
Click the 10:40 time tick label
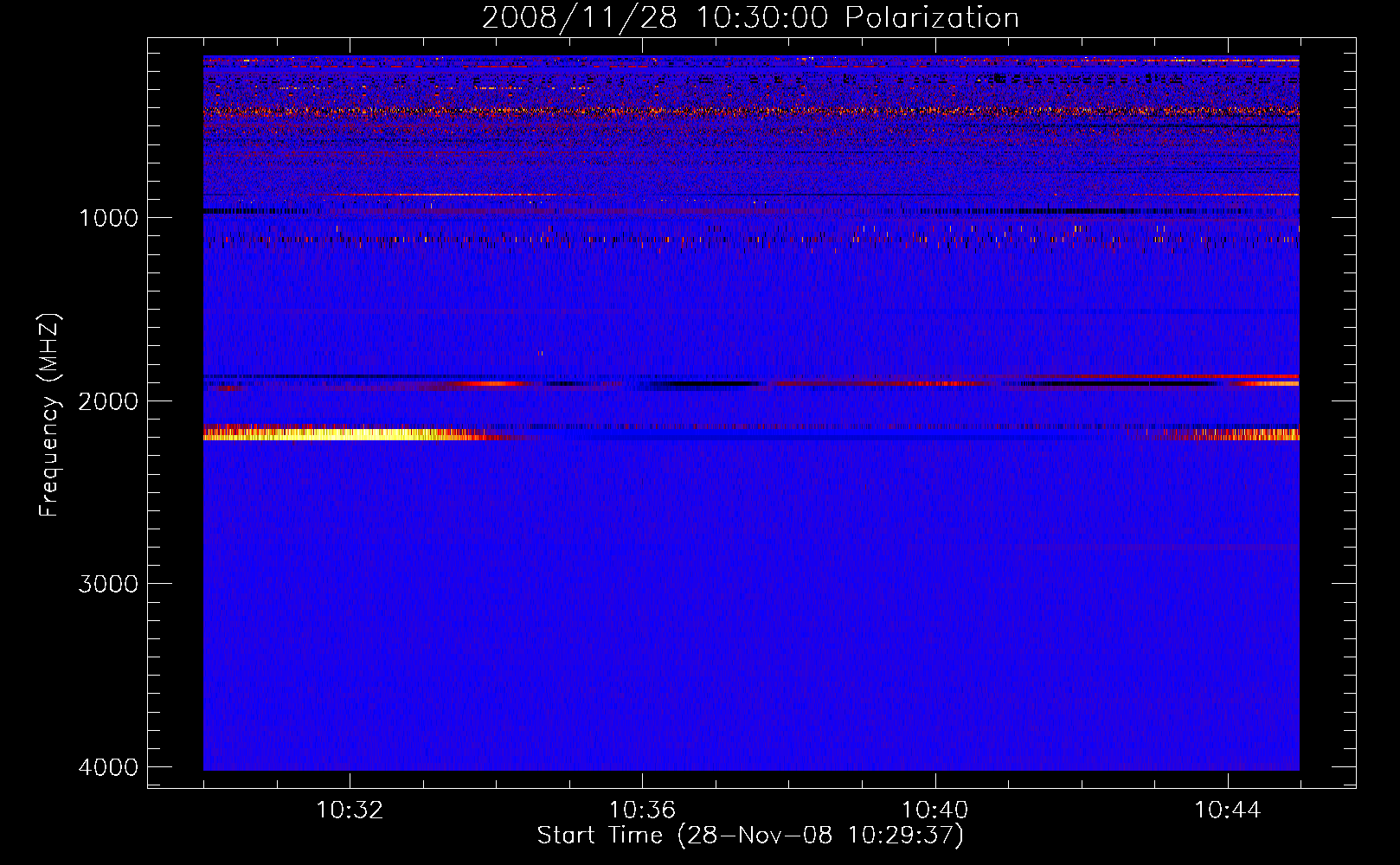point(934,811)
